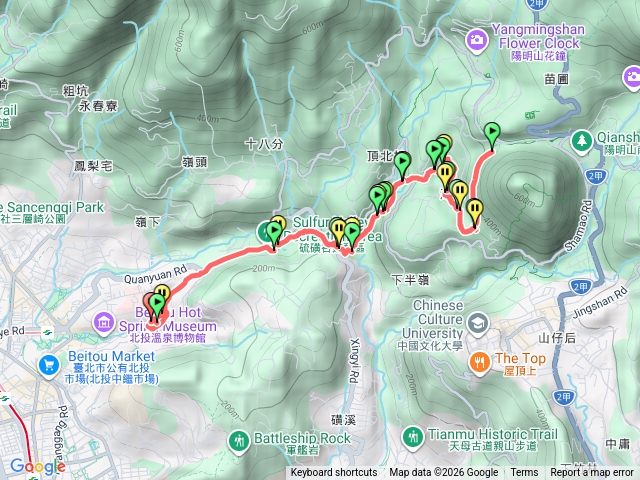Open the Terms link
Image resolution: width=640 pixels, height=480 pixels.
tap(524, 473)
